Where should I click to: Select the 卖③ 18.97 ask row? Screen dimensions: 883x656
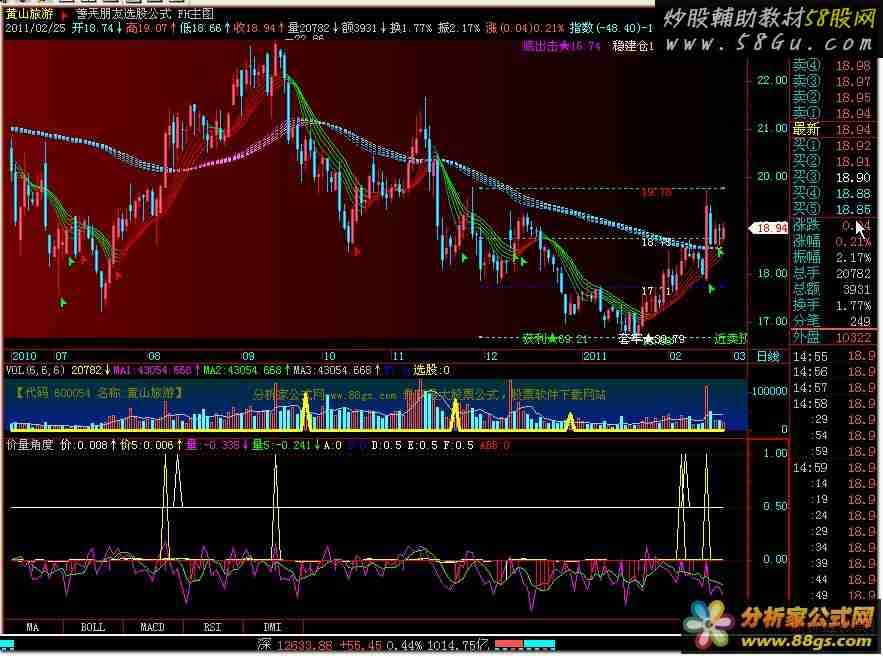coord(832,82)
